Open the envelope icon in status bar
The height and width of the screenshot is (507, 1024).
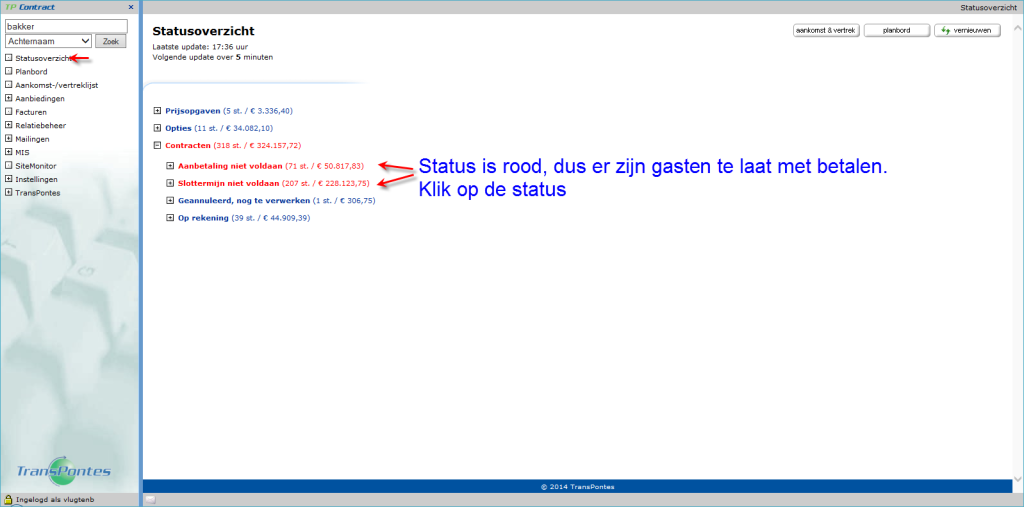click(x=150, y=499)
